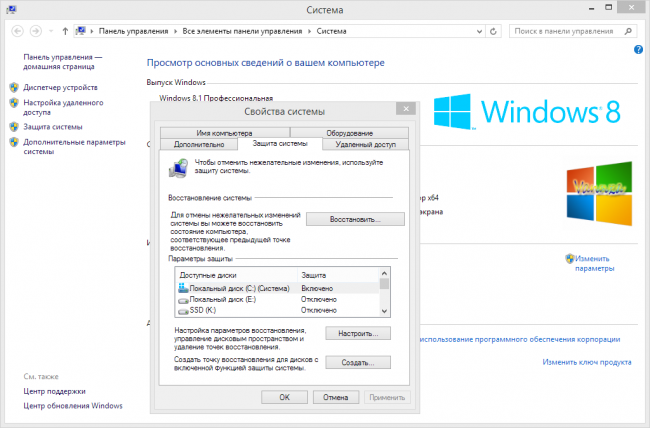Select the 'Защита системы' dialog tab
This screenshot has height=428, width=650.
tap(280, 143)
